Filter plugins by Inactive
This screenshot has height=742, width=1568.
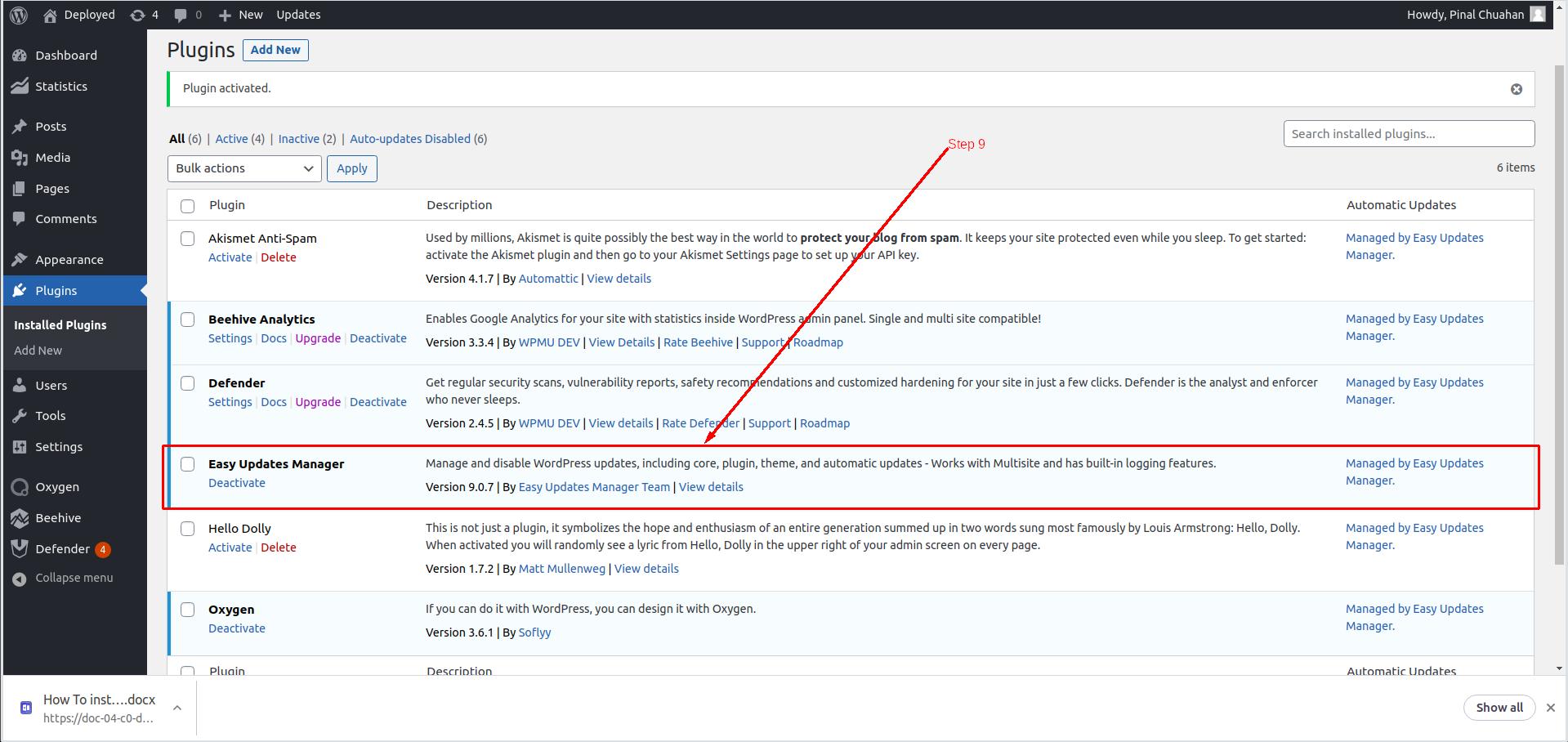tap(299, 139)
